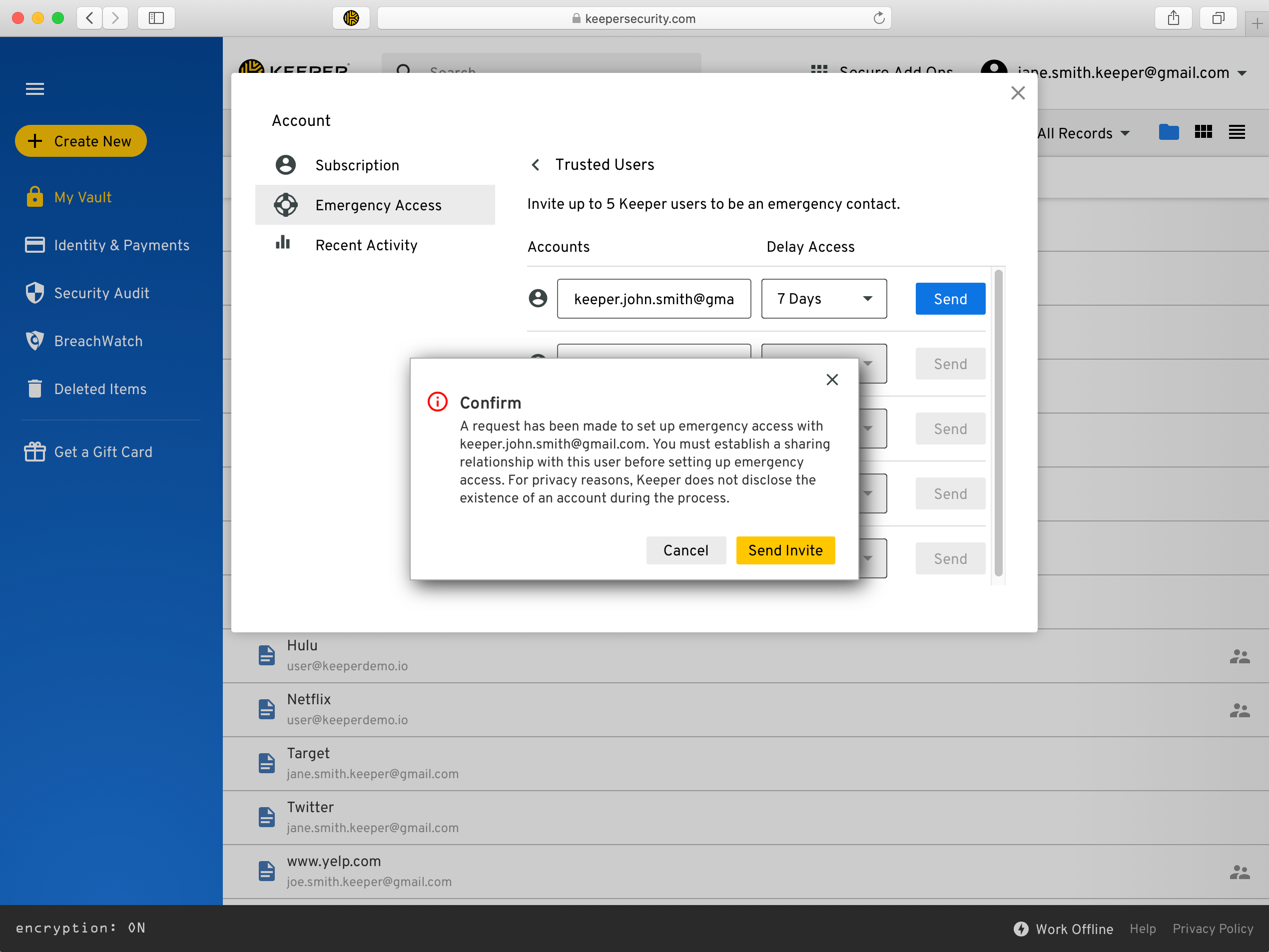This screenshot has height=952, width=1269.
Task: Open the 7 Days delay dropdown
Action: click(823, 299)
